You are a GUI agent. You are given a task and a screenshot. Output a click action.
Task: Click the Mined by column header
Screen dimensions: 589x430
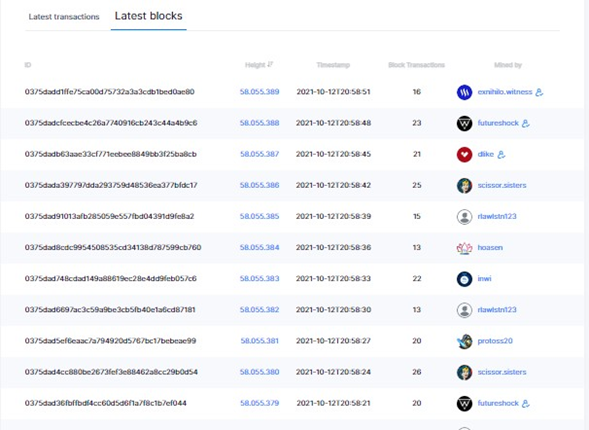click(x=508, y=65)
